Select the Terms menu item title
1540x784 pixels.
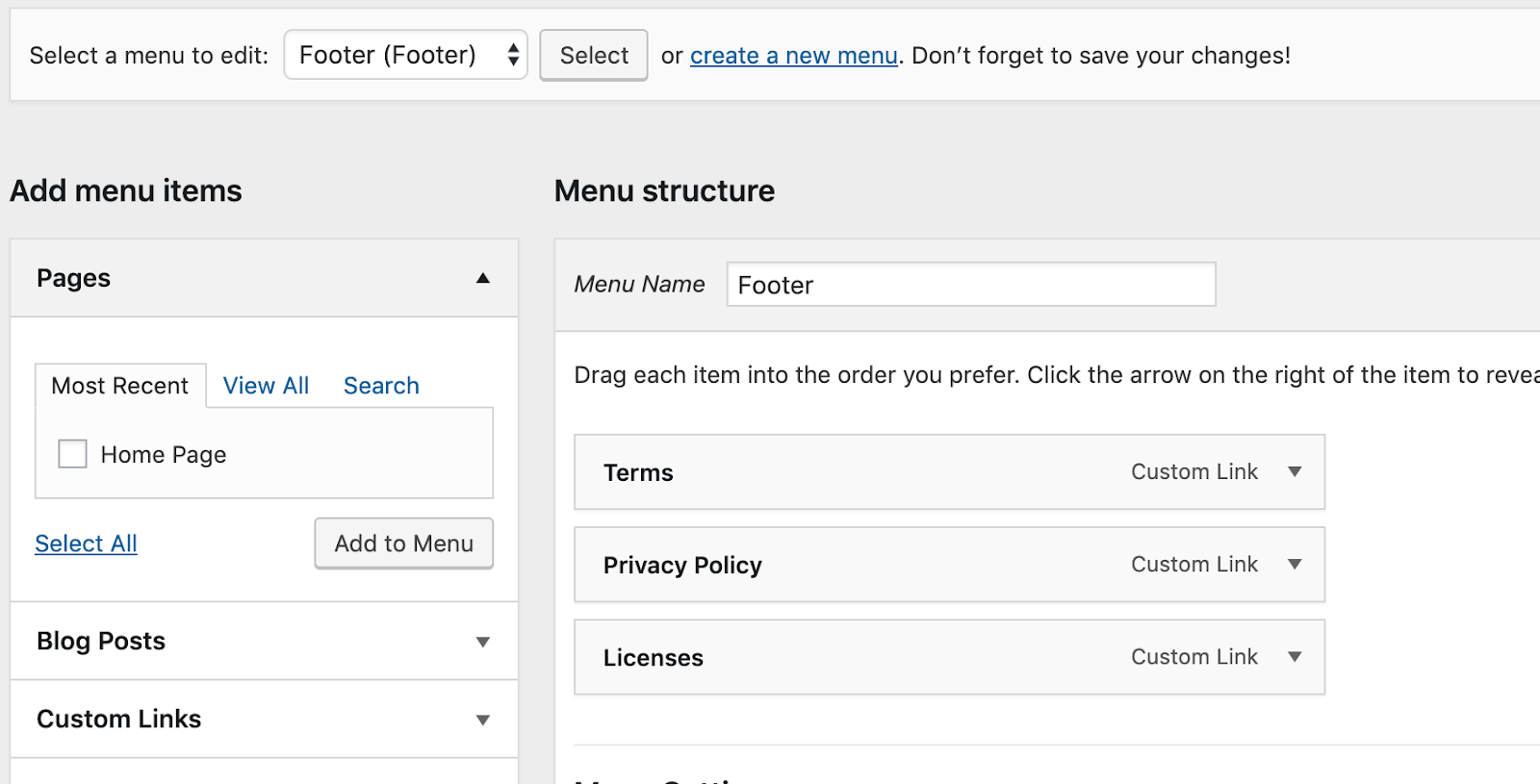click(x=638, y=472)
